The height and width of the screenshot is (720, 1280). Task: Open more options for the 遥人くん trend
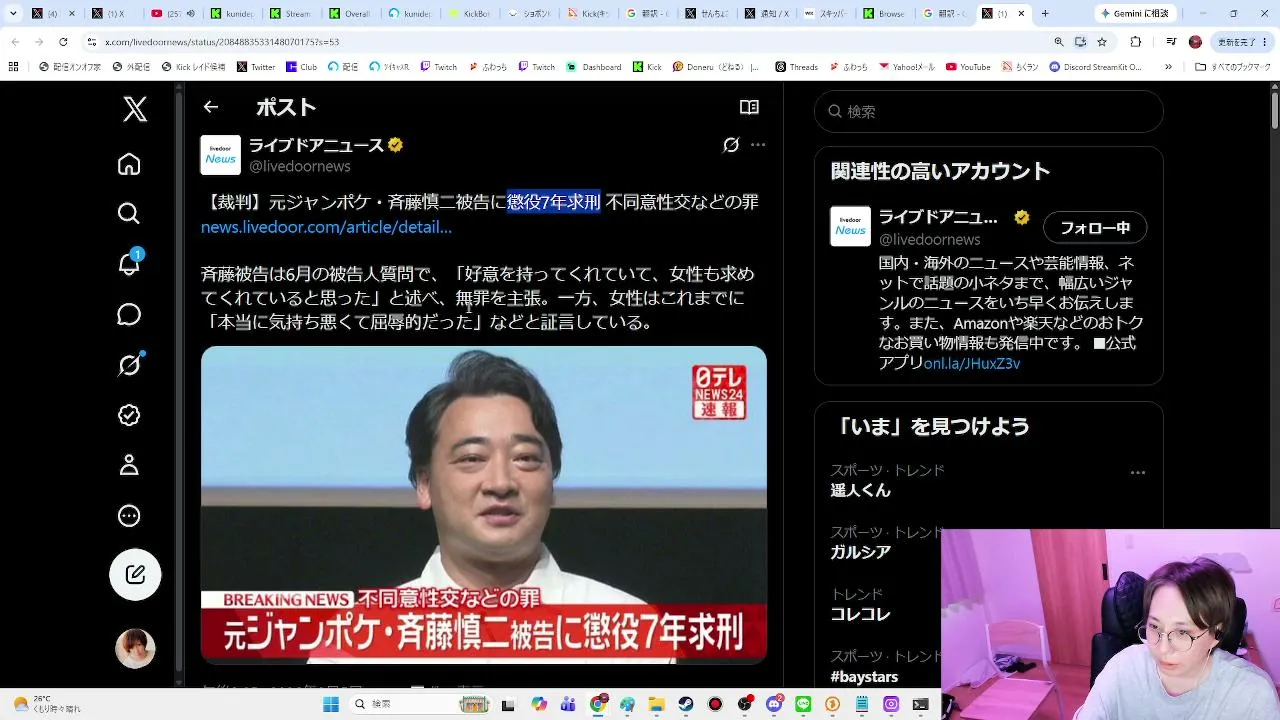pyautogui.click(x=1137, y=472)
